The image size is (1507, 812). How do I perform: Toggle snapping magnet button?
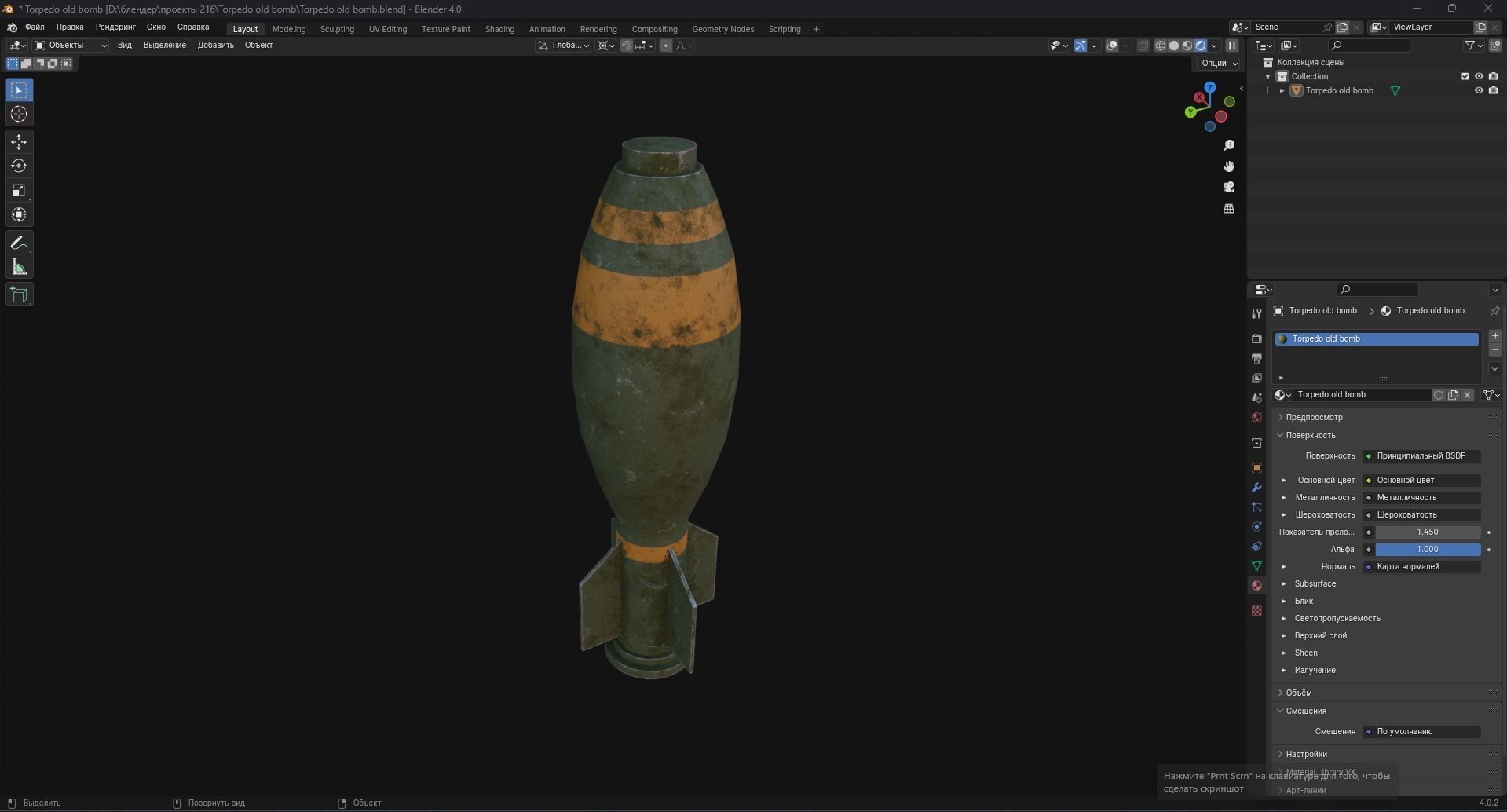(626, 46)
